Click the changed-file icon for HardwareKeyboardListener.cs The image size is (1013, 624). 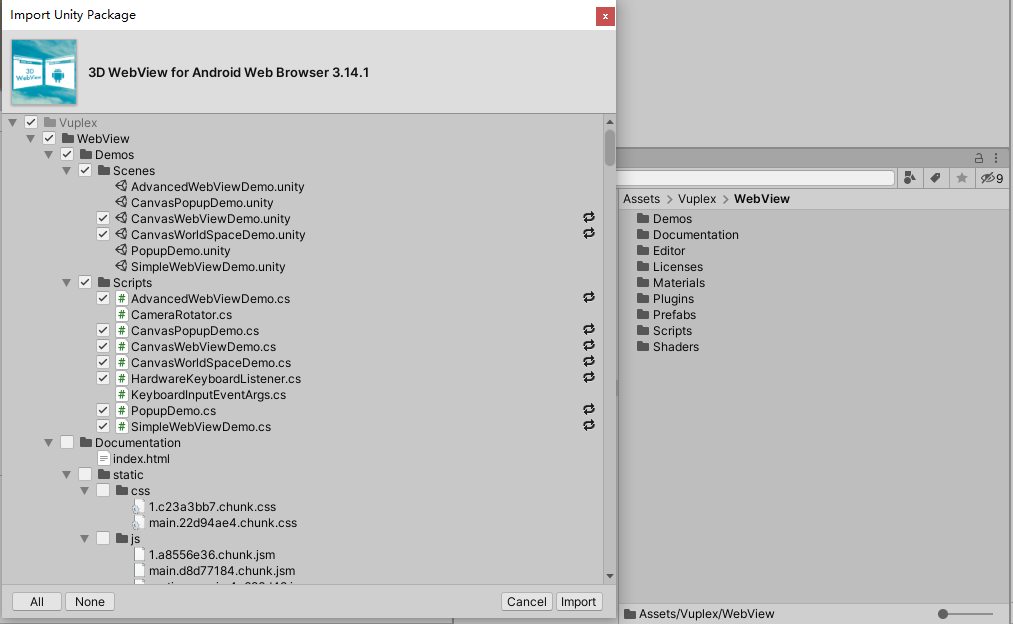[589, 378]
